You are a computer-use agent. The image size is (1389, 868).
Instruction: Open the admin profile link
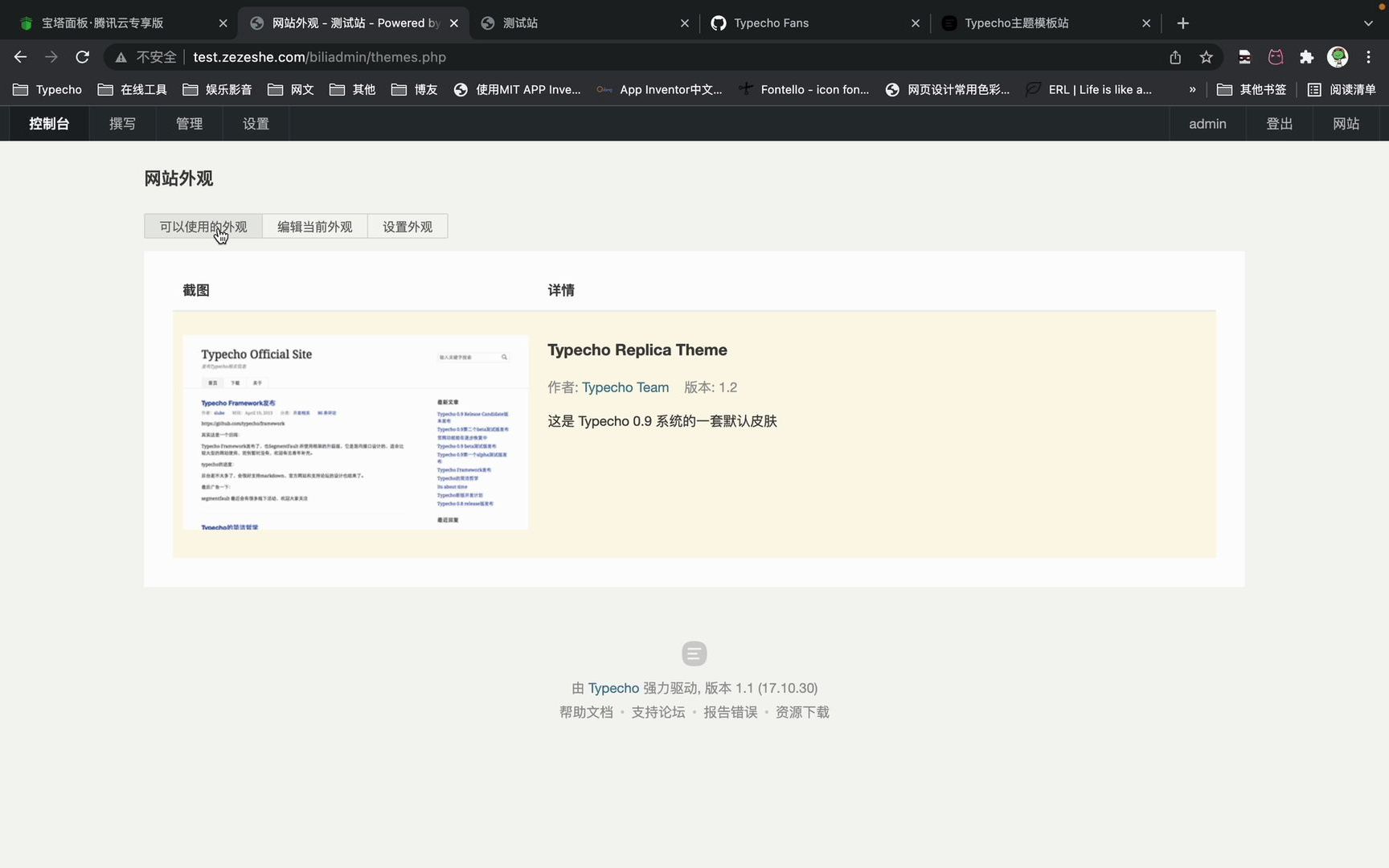tap(1207, 124)
